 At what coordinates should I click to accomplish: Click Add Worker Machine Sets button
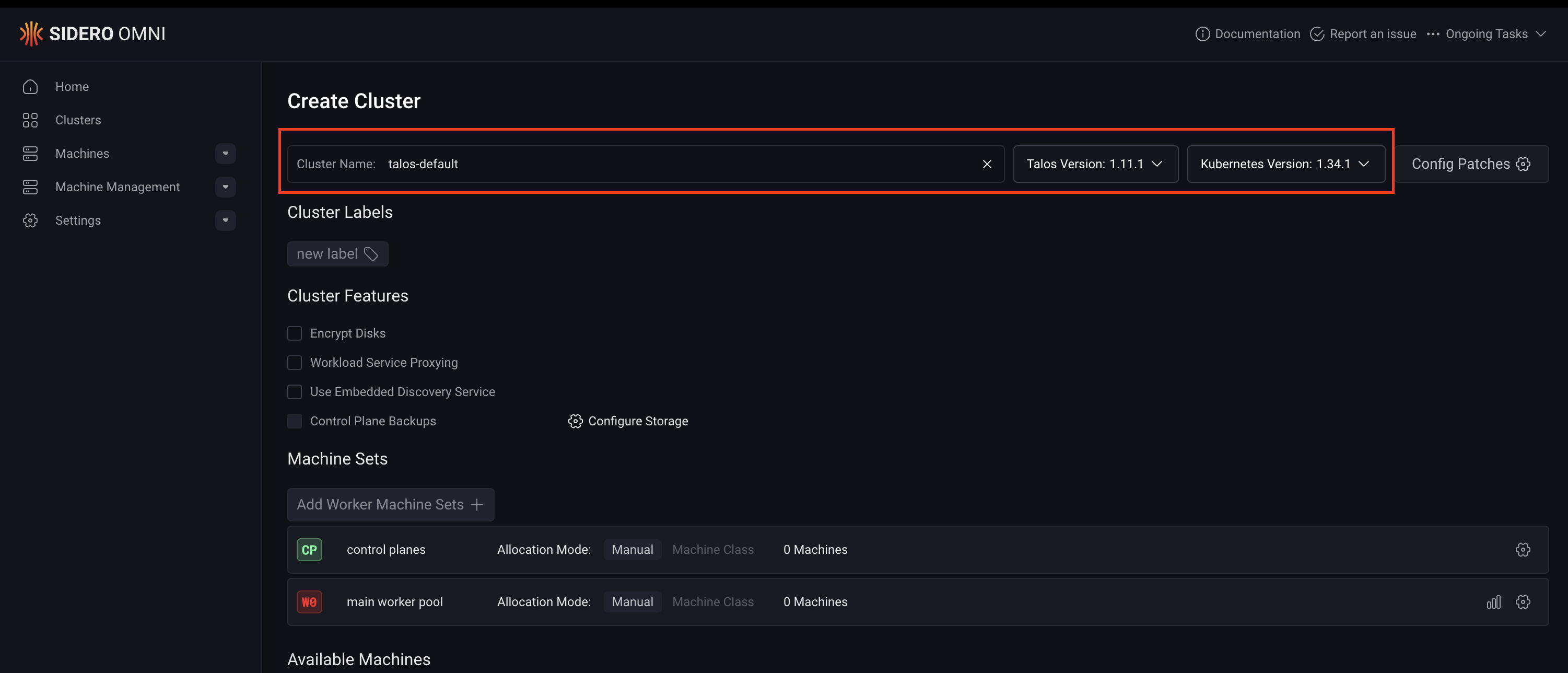390,504
